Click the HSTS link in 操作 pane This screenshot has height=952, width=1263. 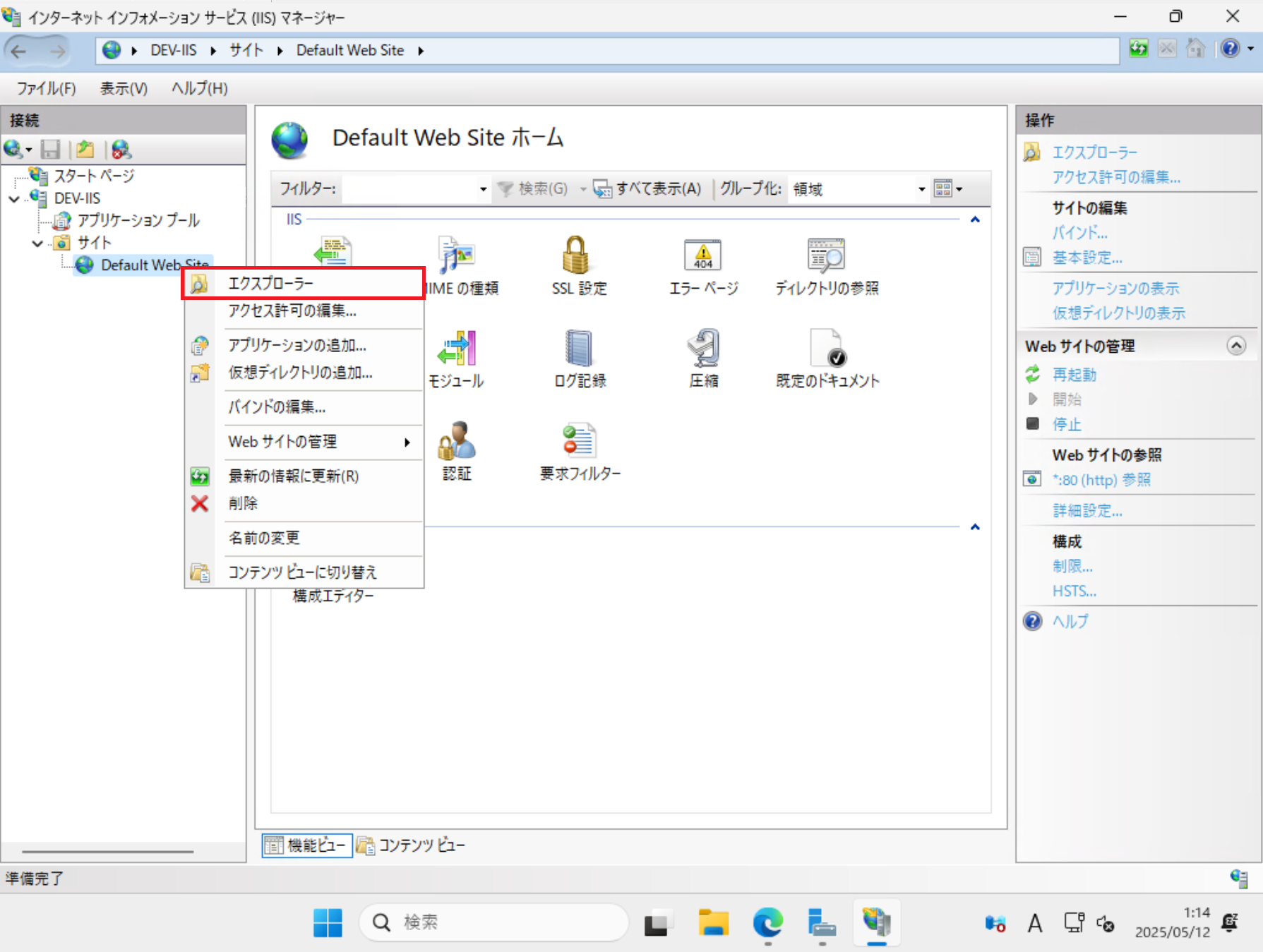point(1075,591)
